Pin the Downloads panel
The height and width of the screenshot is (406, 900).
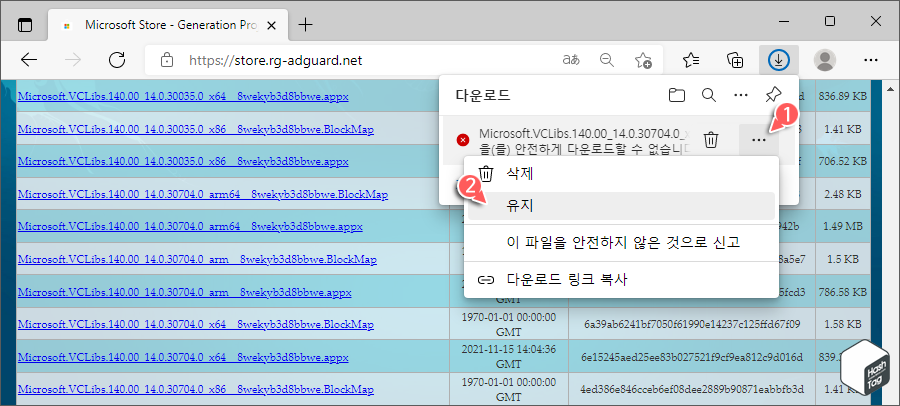tap(774, 95)
